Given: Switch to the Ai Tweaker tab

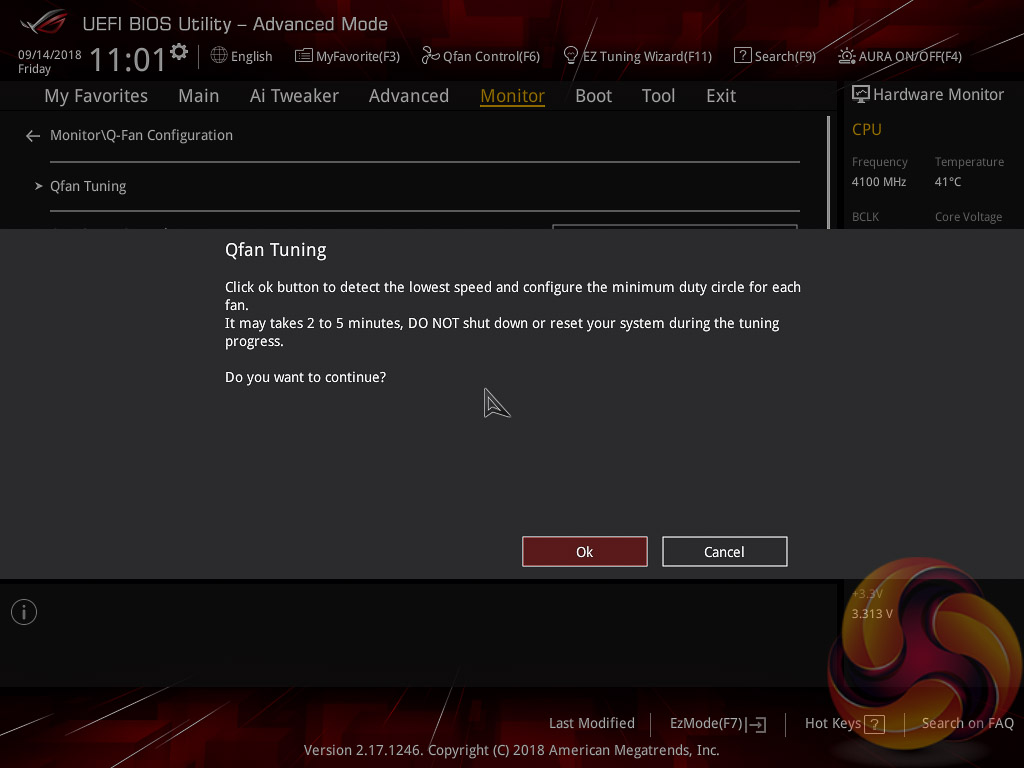Looking at the screenshot, I should pyautogui.click(x=294, y=96).
